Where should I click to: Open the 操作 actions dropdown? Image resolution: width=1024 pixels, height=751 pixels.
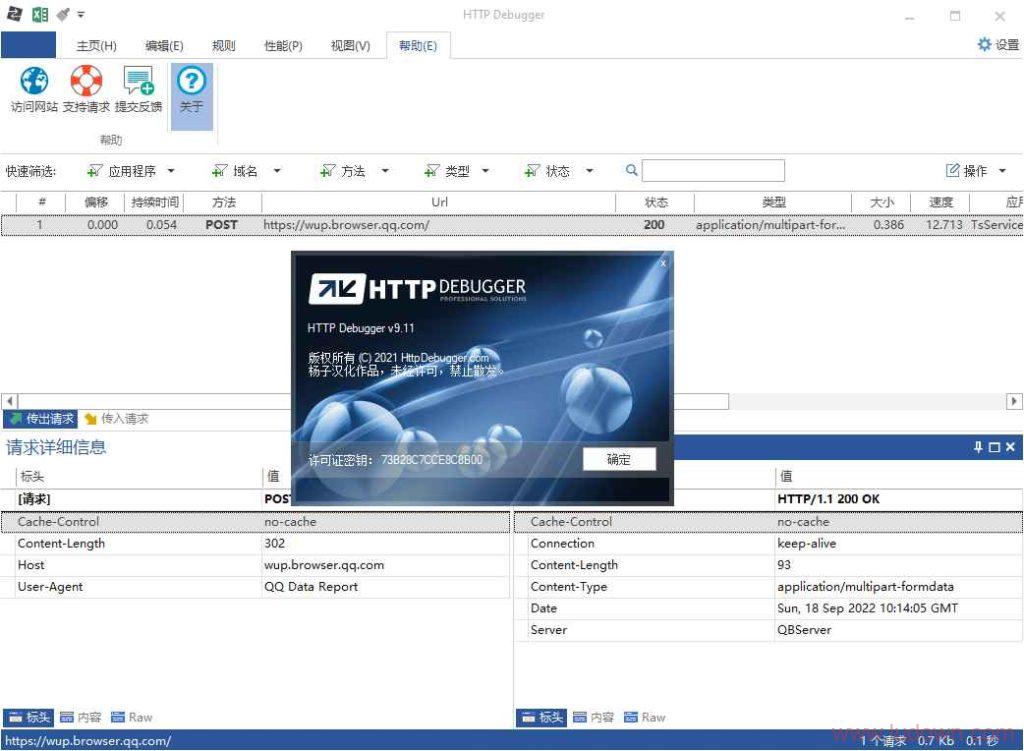click(x=976, y=171)
